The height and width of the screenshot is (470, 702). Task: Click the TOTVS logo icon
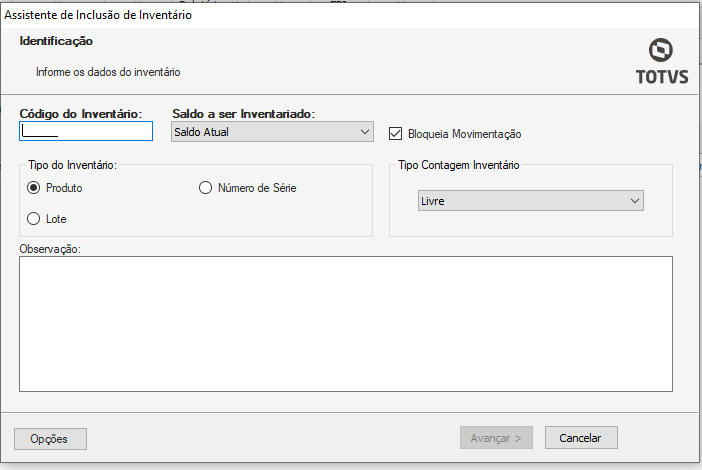tap(661, 52)
